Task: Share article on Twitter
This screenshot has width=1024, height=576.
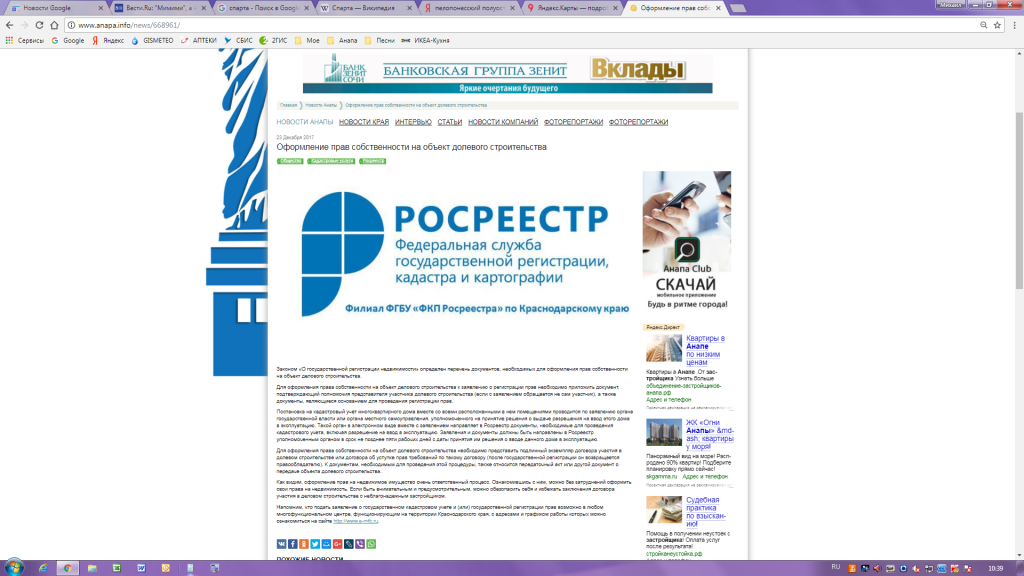Action: click(315, 544)
